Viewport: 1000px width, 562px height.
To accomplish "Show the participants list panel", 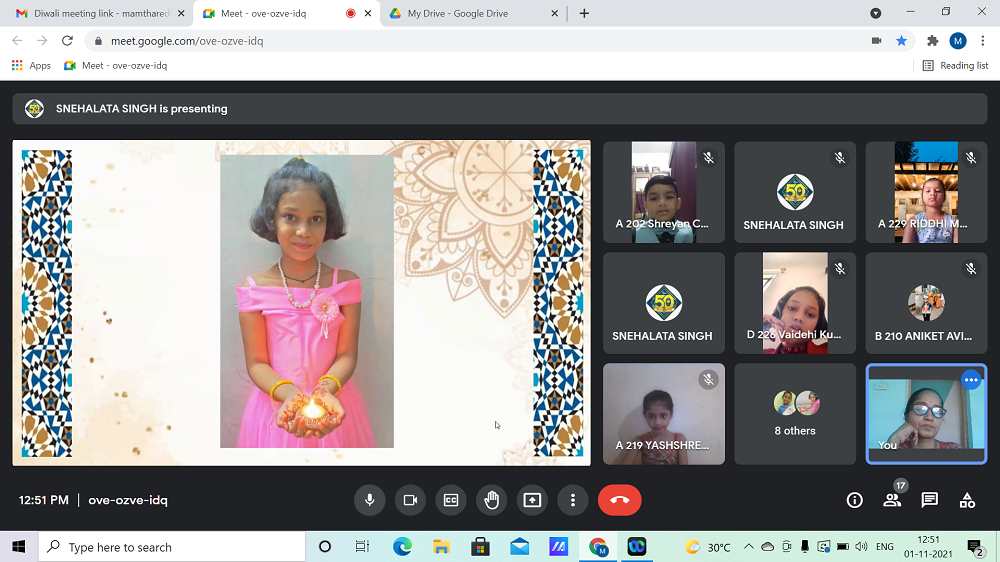I will point(892,500).
